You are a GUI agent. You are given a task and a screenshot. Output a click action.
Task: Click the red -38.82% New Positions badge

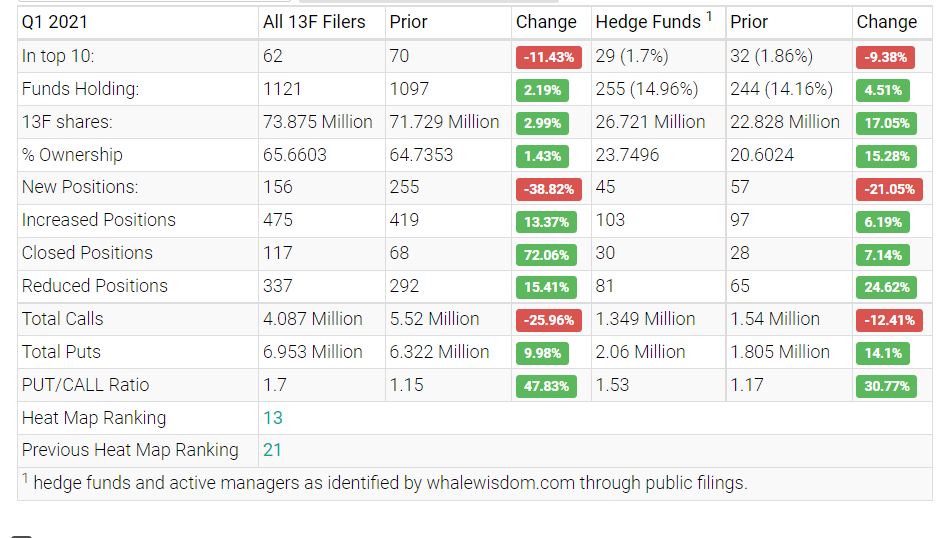547,188
